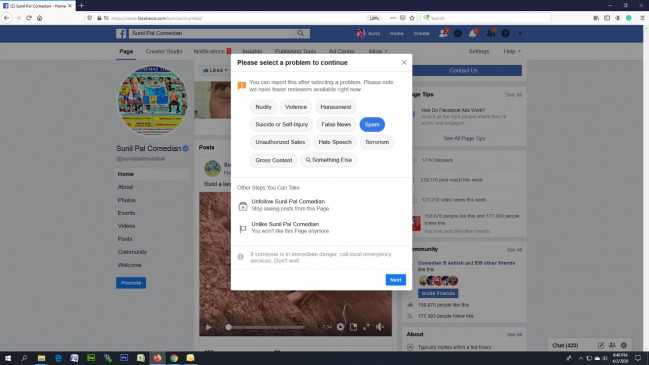Expand the More dropdown tab
The width and height of the screenshot is (649, 365).
(x=378, y=51)
